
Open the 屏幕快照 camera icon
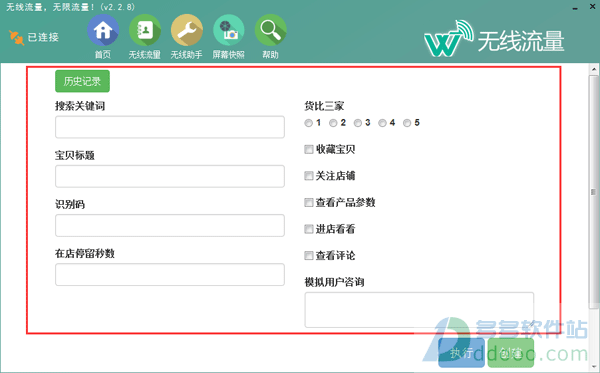228,30
